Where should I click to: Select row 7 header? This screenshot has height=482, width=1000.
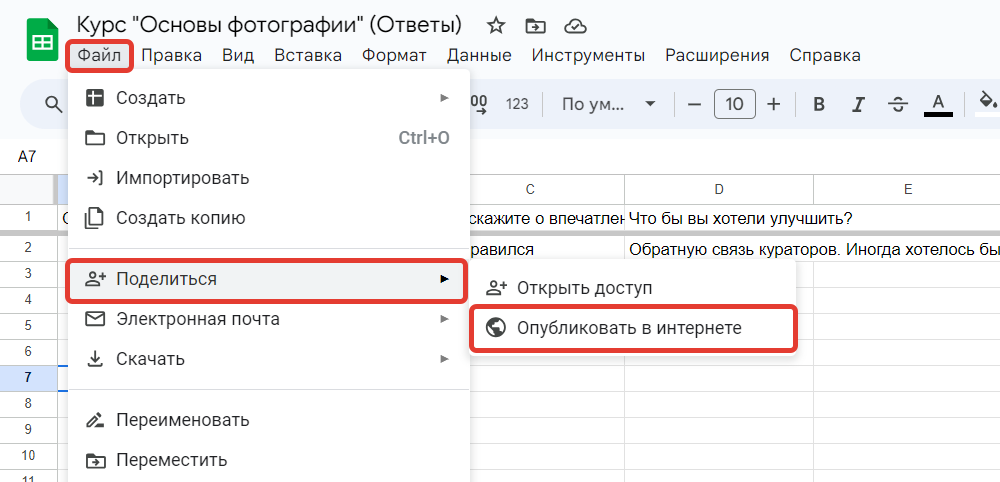[x=28, y=377]
